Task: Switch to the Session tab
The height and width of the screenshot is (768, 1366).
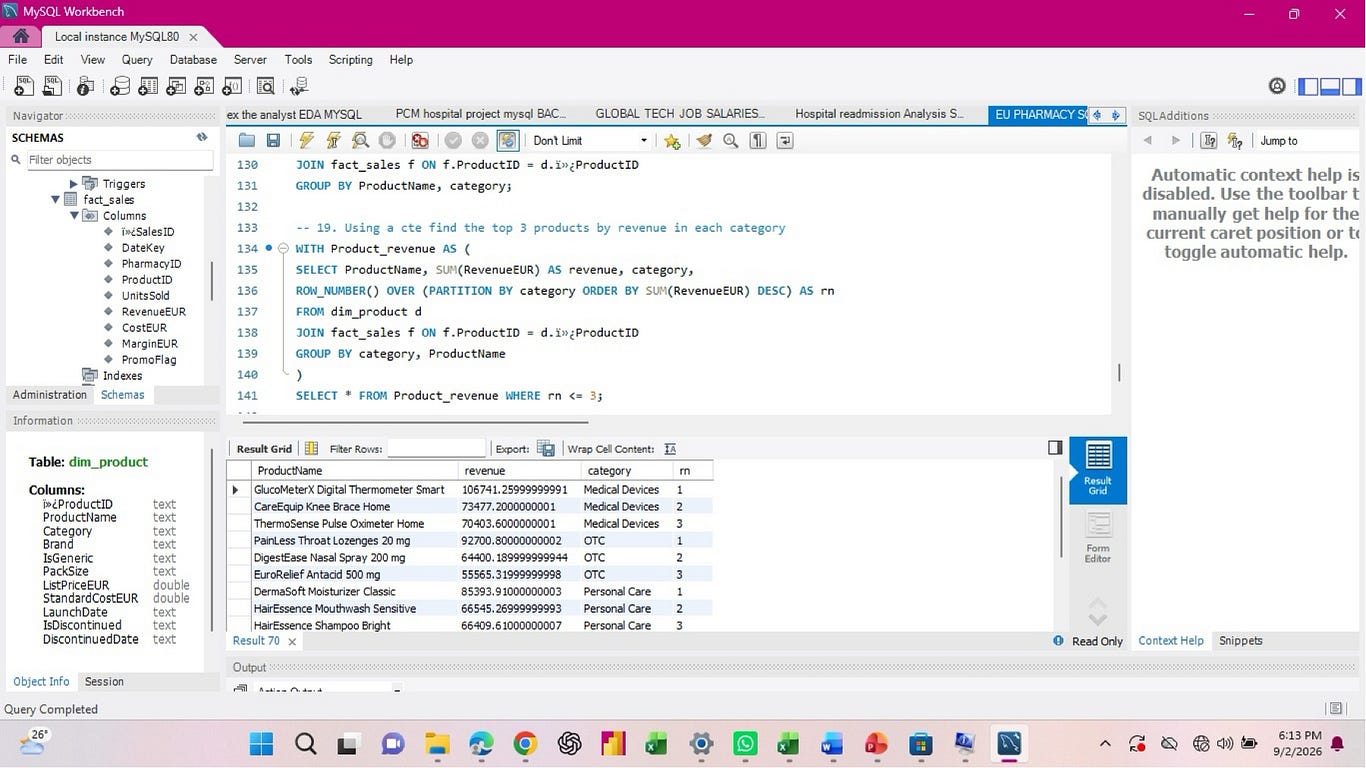Action: [104, 682]
